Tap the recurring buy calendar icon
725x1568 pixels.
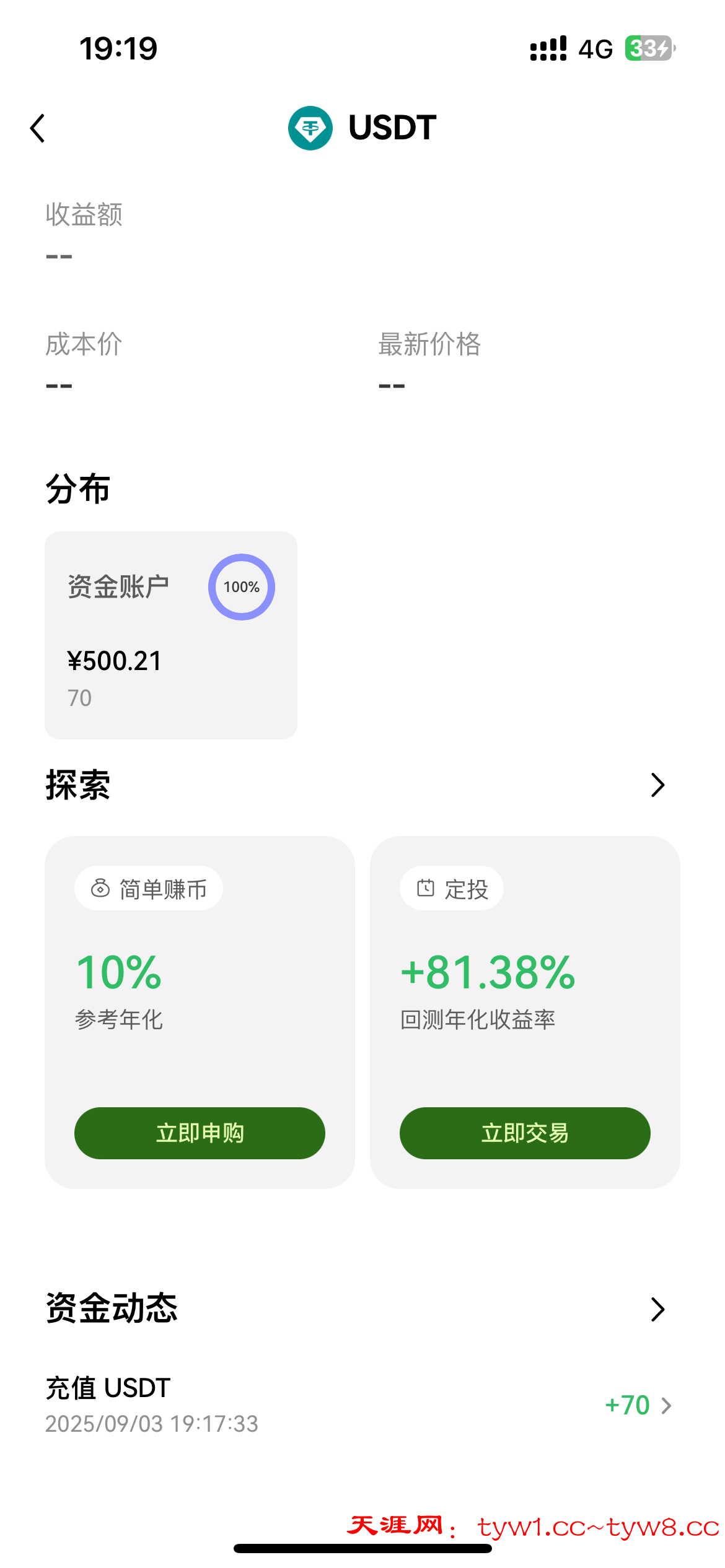426,888
